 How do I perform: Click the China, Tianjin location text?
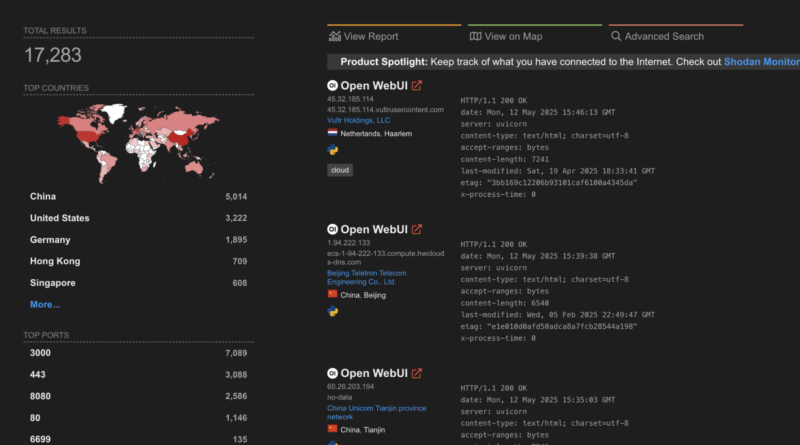(x=362, y=430)
